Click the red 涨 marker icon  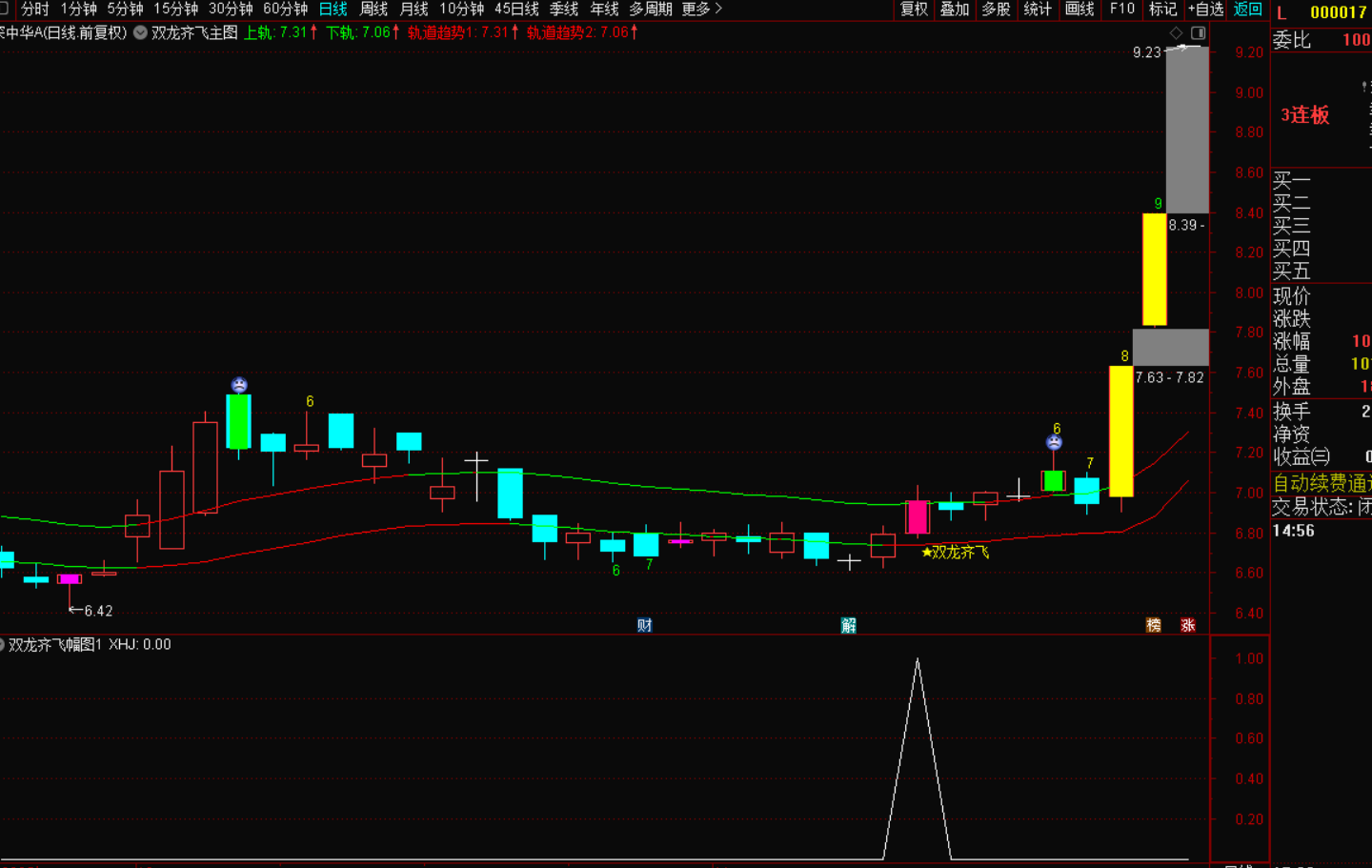(x=1188, y=625)
